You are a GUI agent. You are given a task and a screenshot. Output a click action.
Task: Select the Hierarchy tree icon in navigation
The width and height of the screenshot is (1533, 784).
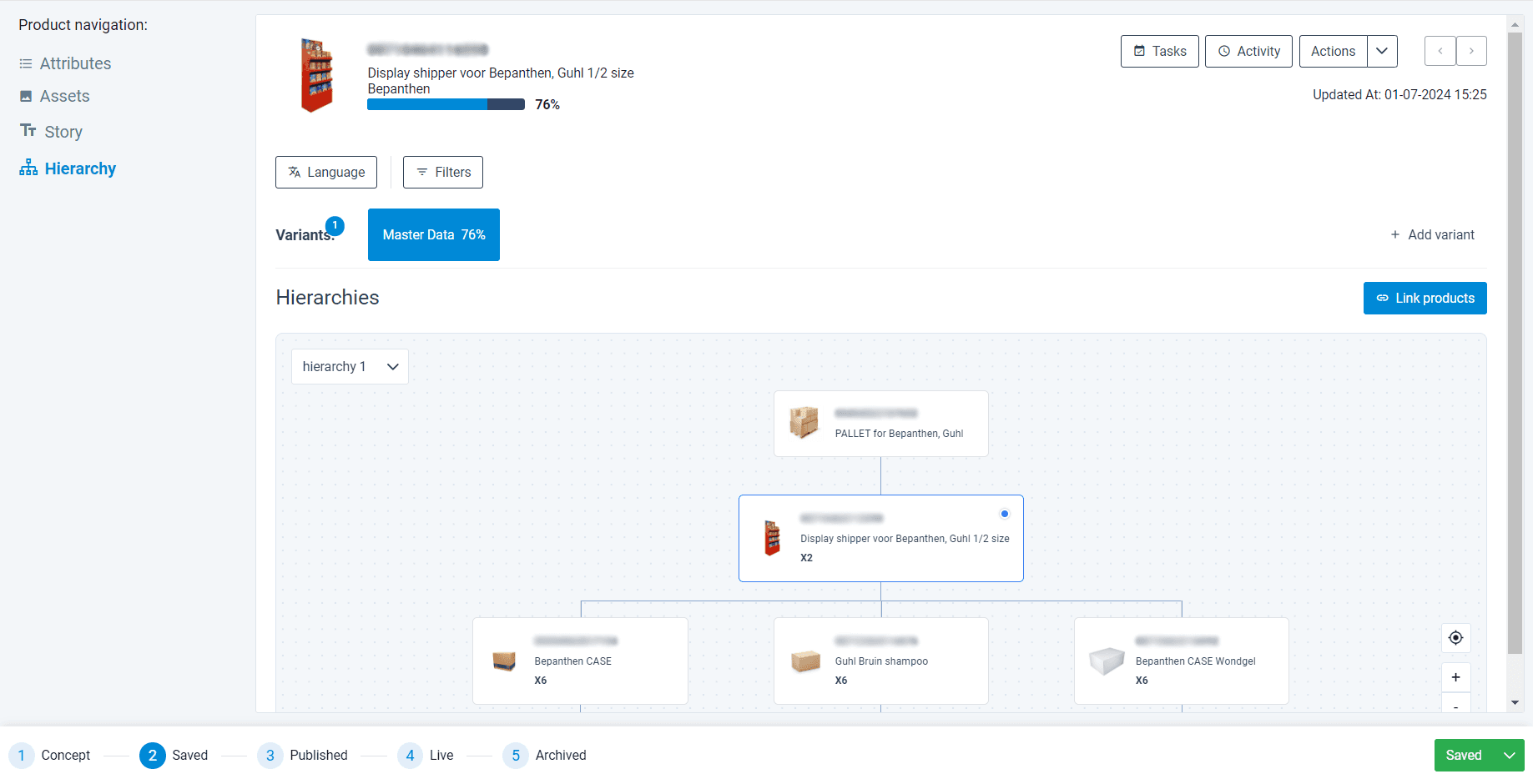28,167
